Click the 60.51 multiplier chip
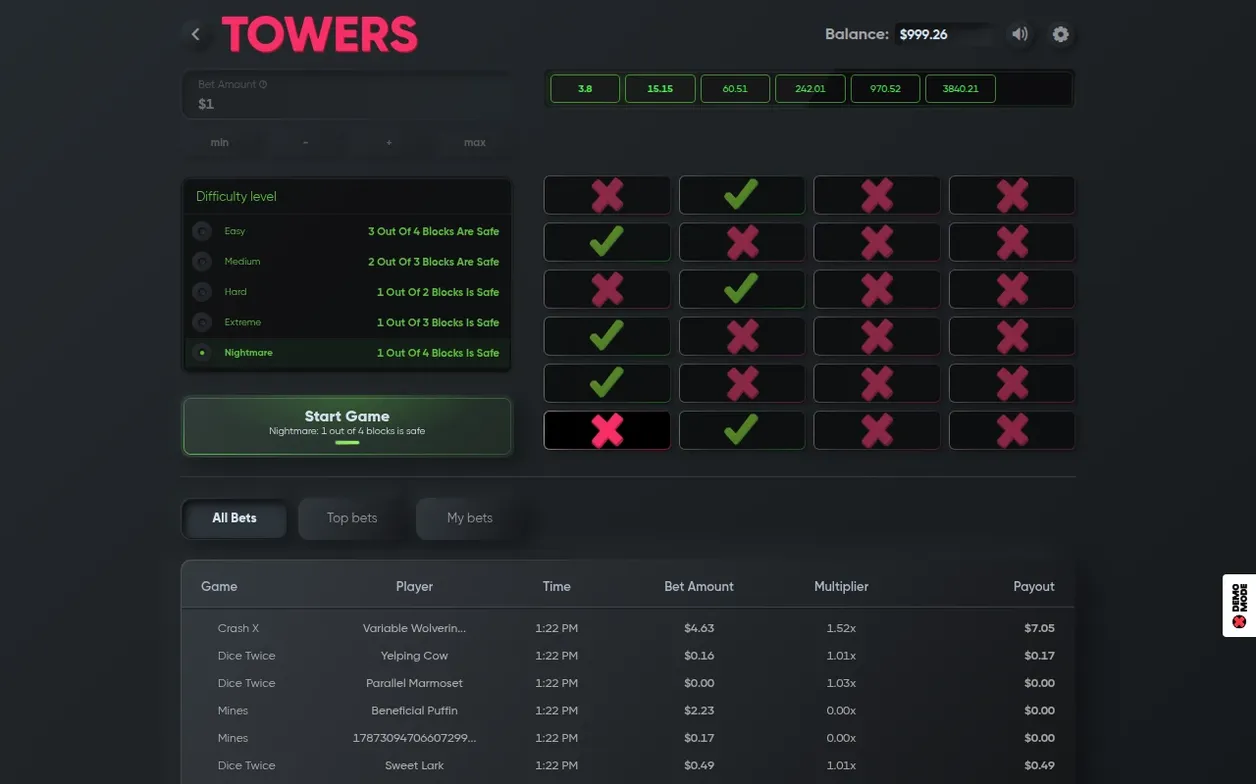 pyautogui.click(x=735, y=89)
